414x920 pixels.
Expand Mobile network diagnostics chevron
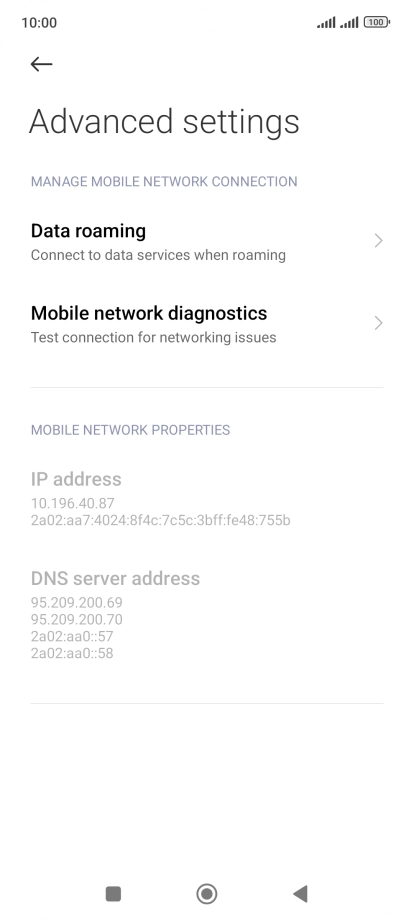coord(378,323)
